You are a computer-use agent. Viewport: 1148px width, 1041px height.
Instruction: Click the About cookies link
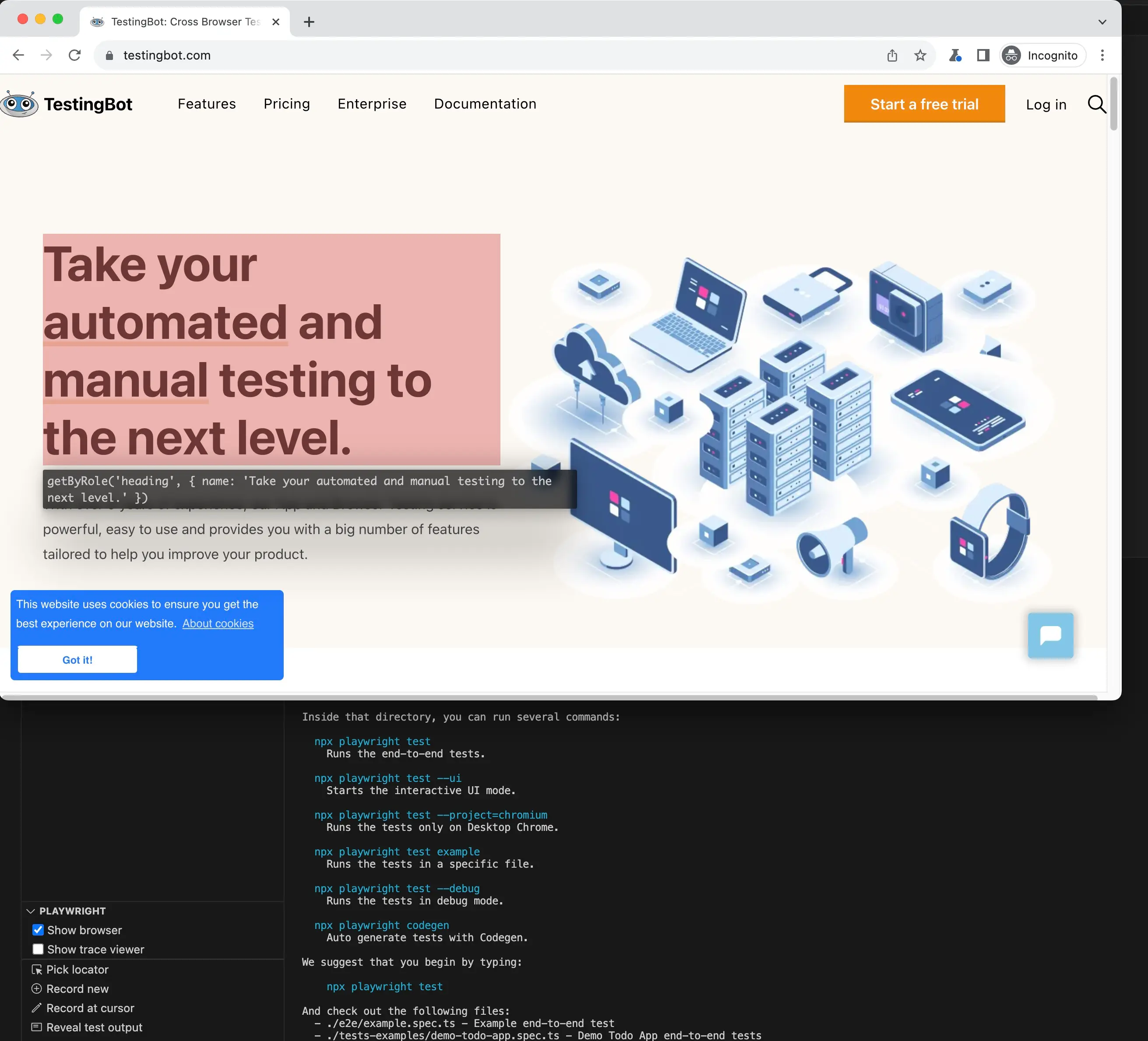[218, 623]
